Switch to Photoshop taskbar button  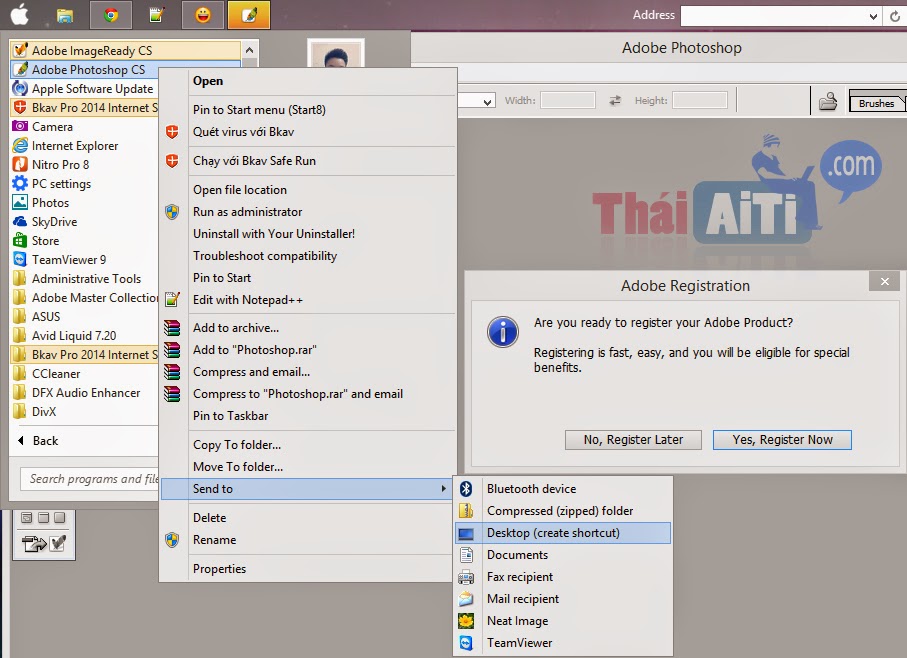249,14
